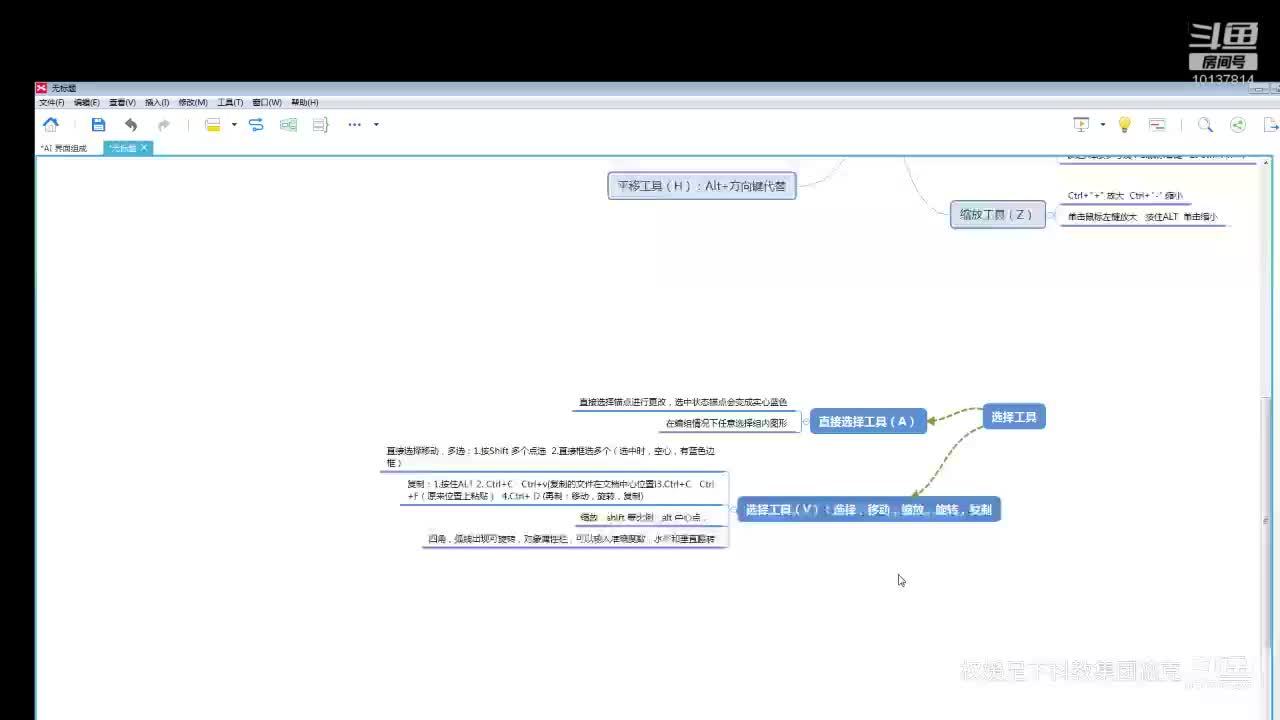Open the 插入(I) menu
1280x720 pixels.
coord(157,102)
